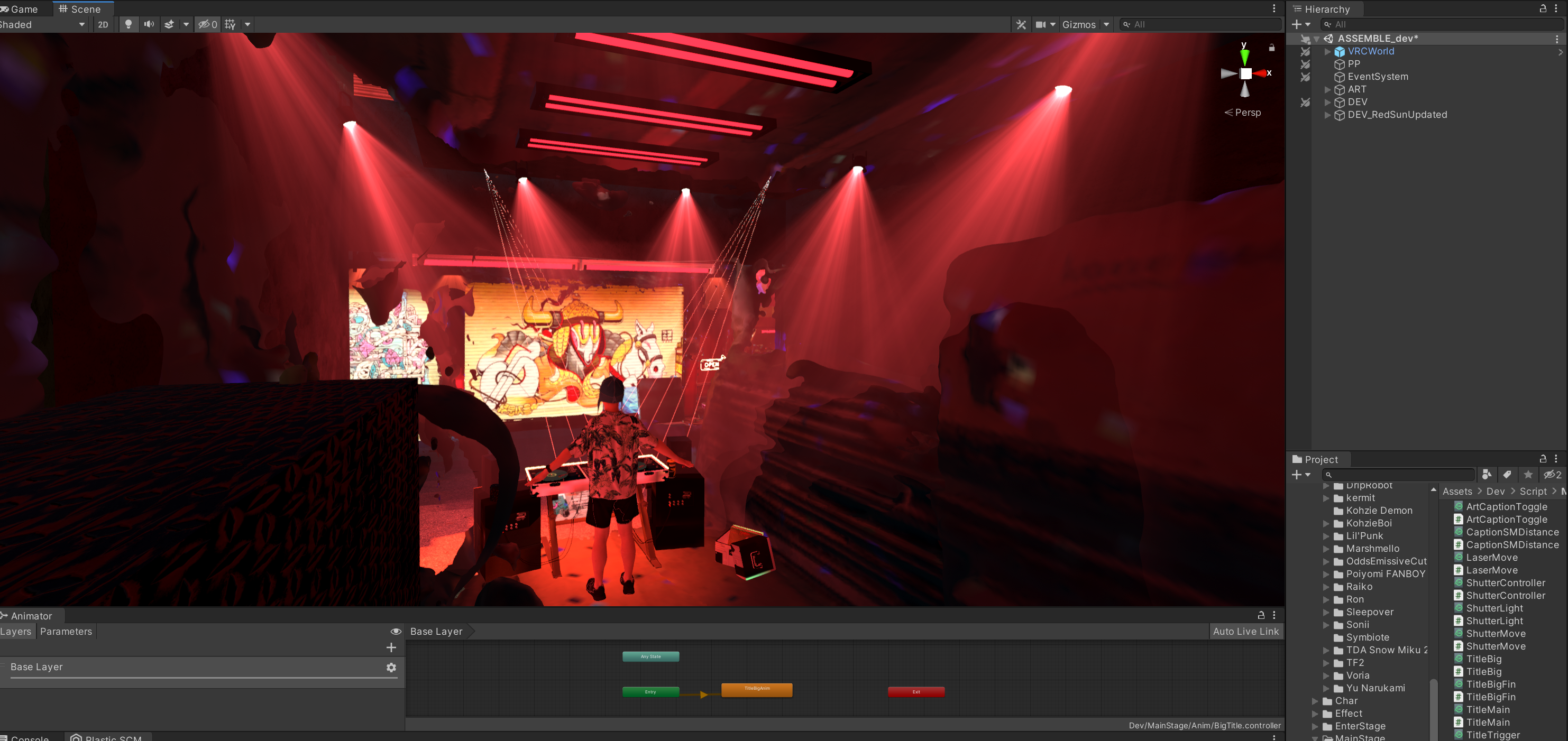Image resolution: width=1568 pixels, height=741 pixels.
Task: Open the grid settings dropdown arrow
Action: pyautogui.click(x=247, y=24)
